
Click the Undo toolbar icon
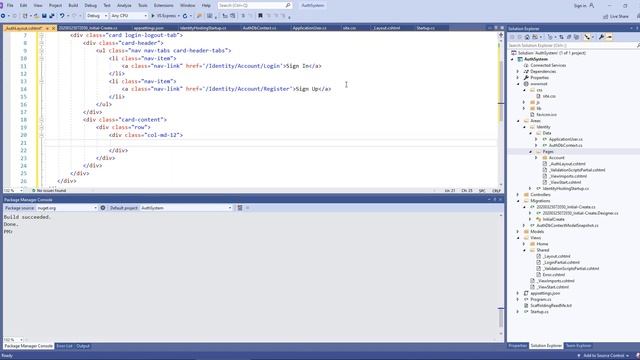(x=62, y=16)
